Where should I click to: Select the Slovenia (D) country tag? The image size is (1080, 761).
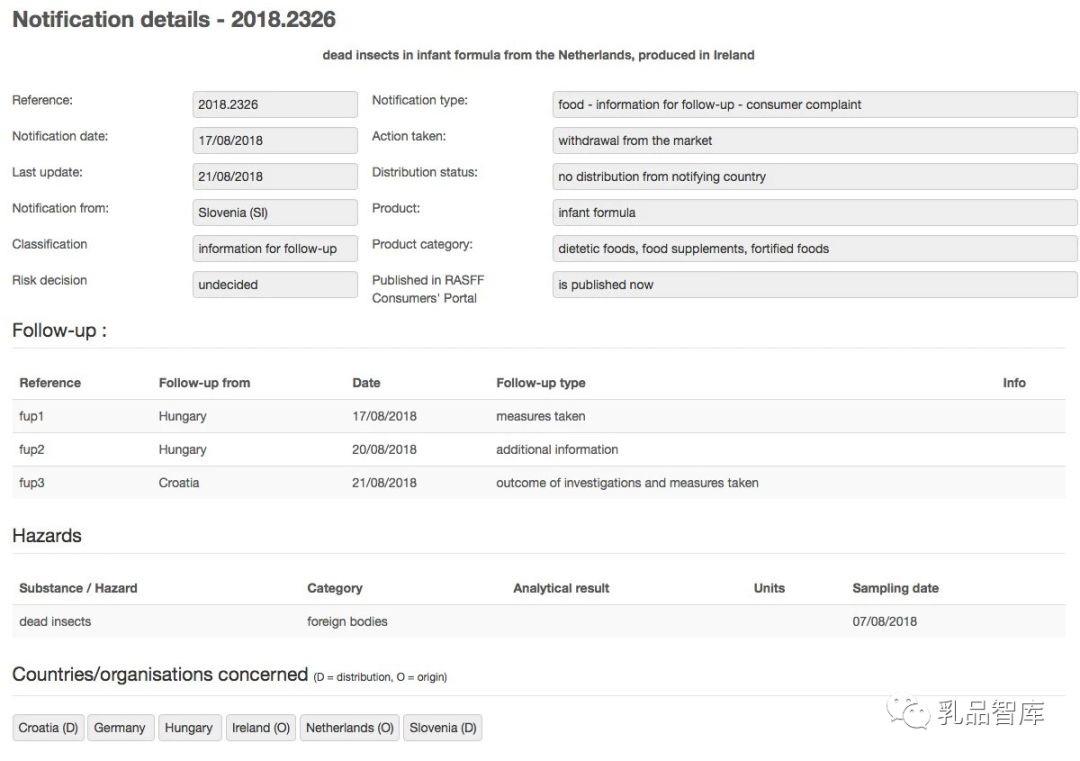tap(442, 728)
